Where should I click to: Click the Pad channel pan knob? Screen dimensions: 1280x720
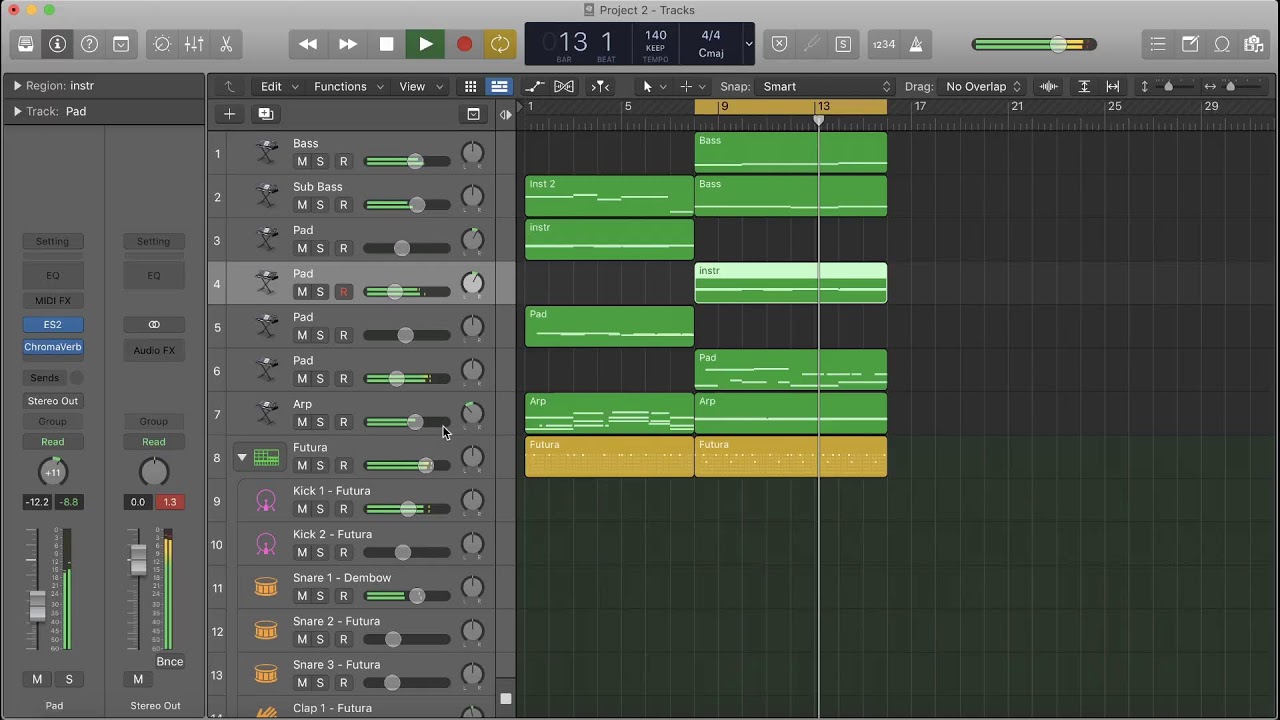(52, 472)
